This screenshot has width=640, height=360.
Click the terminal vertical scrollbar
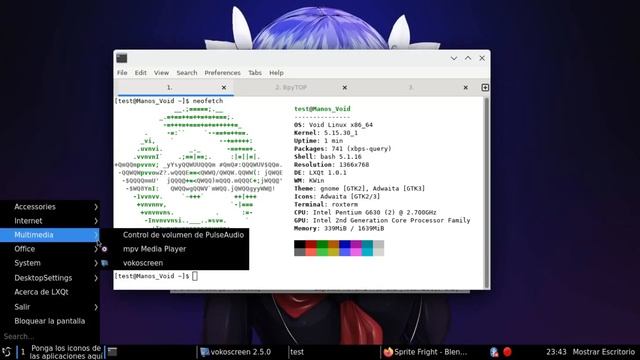coord(486,193)
